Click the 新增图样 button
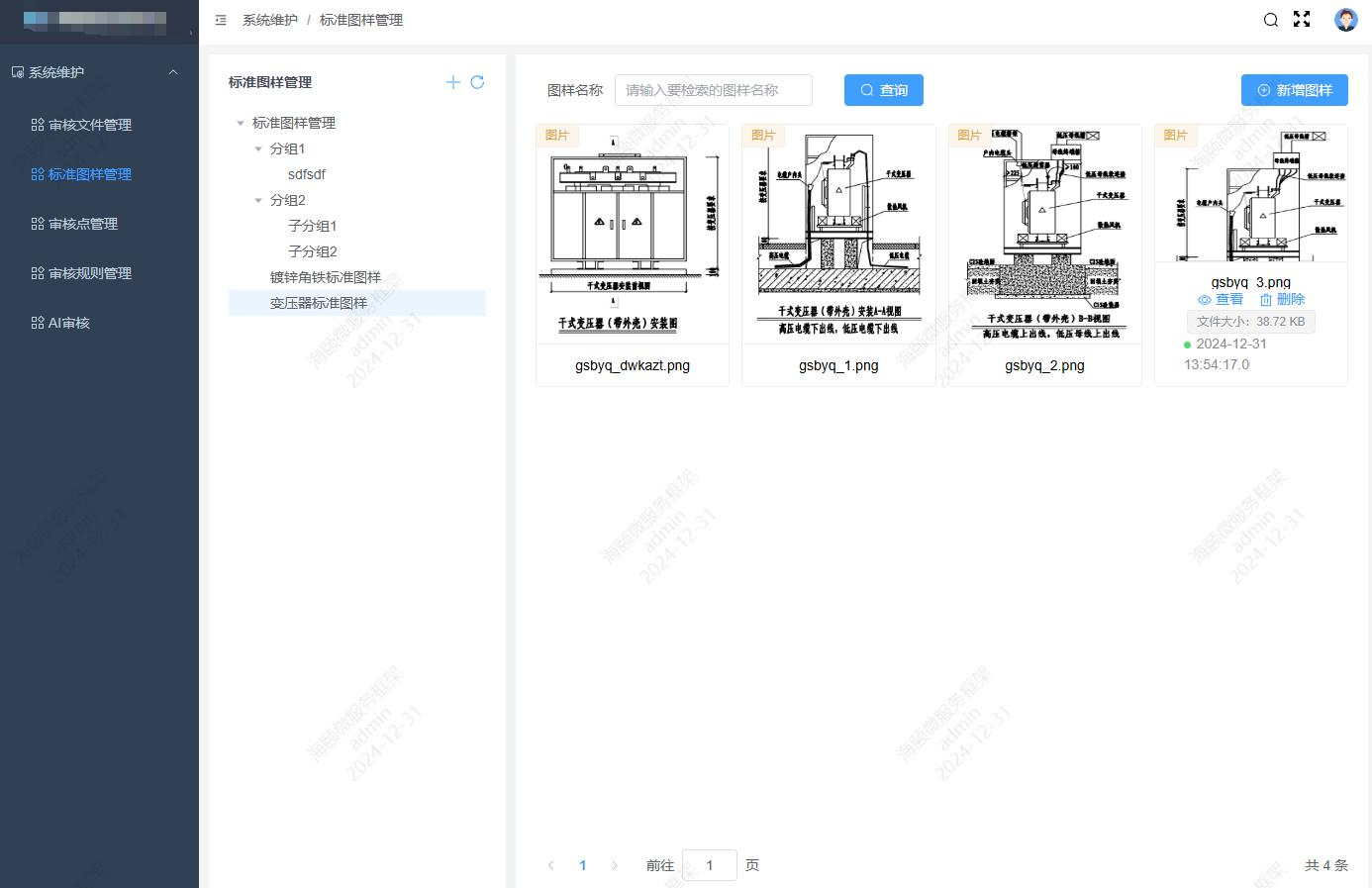This screenshot has width=1372, height=888. point(1294,90)
